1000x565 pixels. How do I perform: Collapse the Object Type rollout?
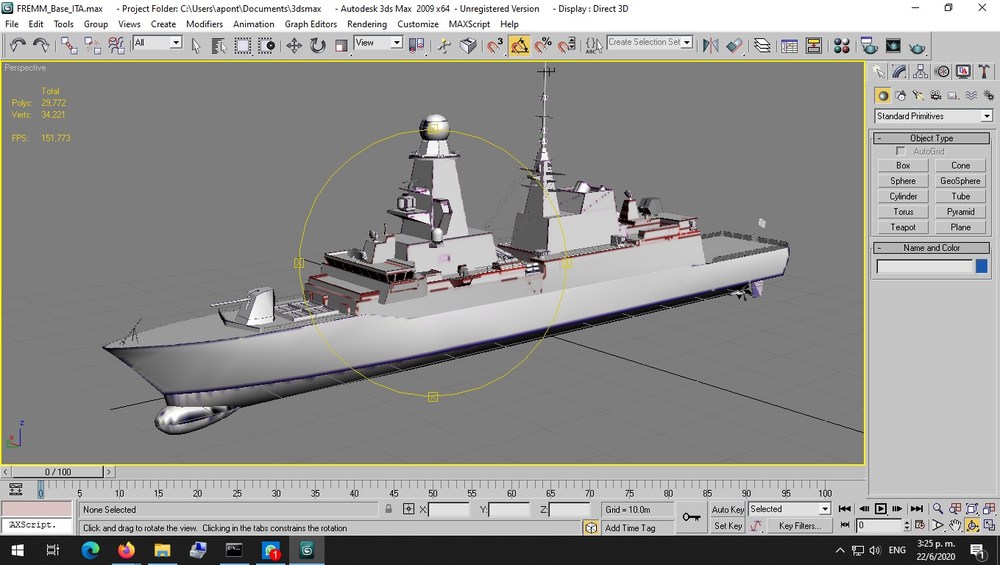[x=931, y=138]
